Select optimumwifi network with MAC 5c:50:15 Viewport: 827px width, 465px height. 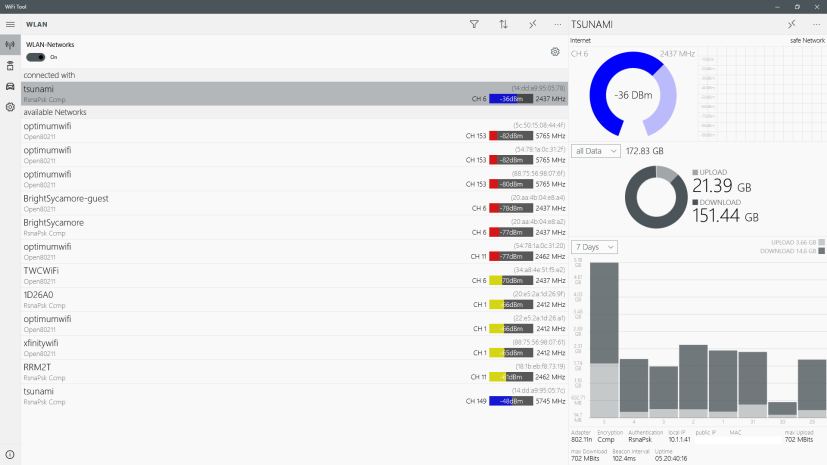(294, 131)
